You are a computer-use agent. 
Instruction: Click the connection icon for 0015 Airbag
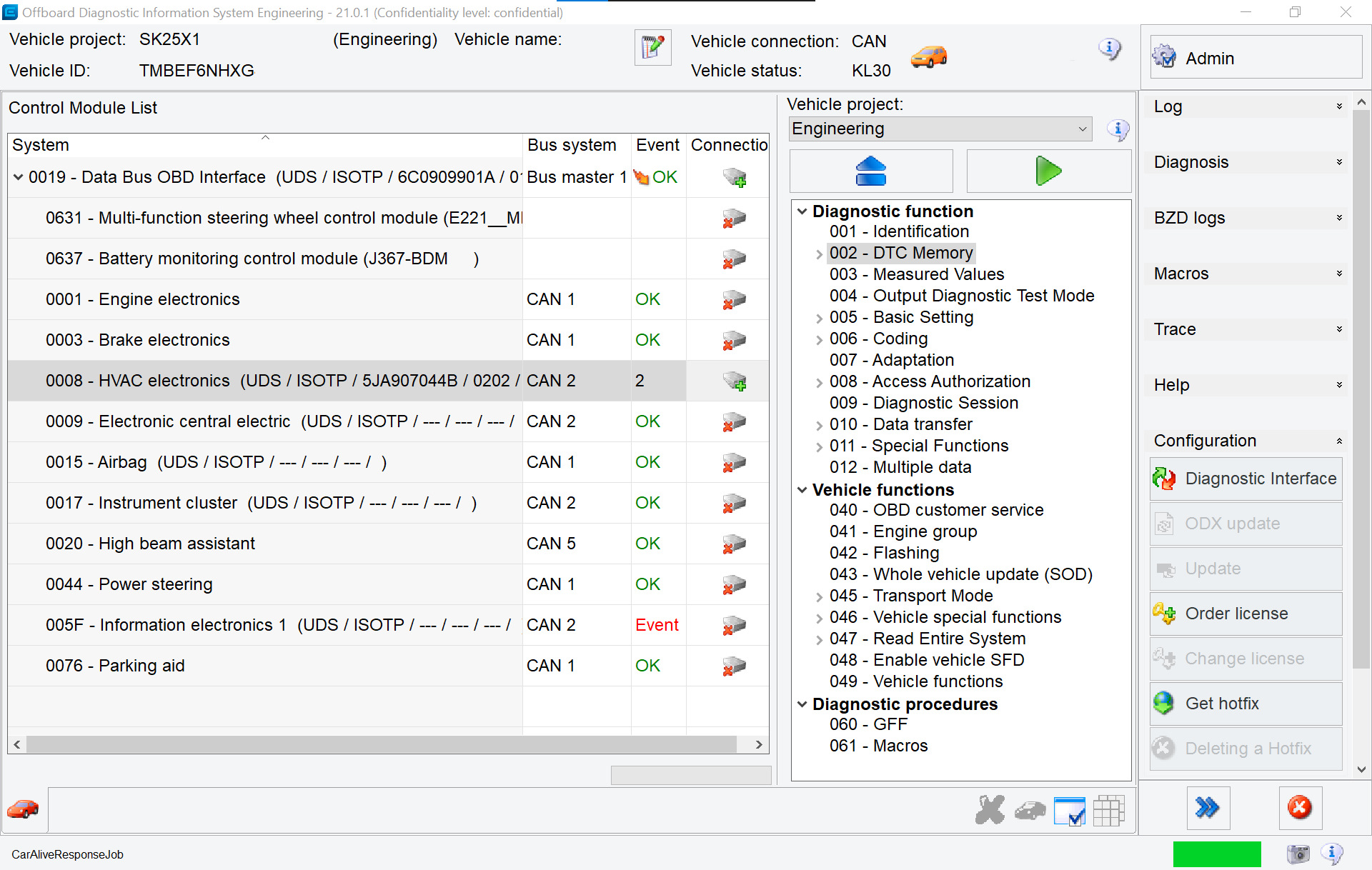tap(734, 462)
